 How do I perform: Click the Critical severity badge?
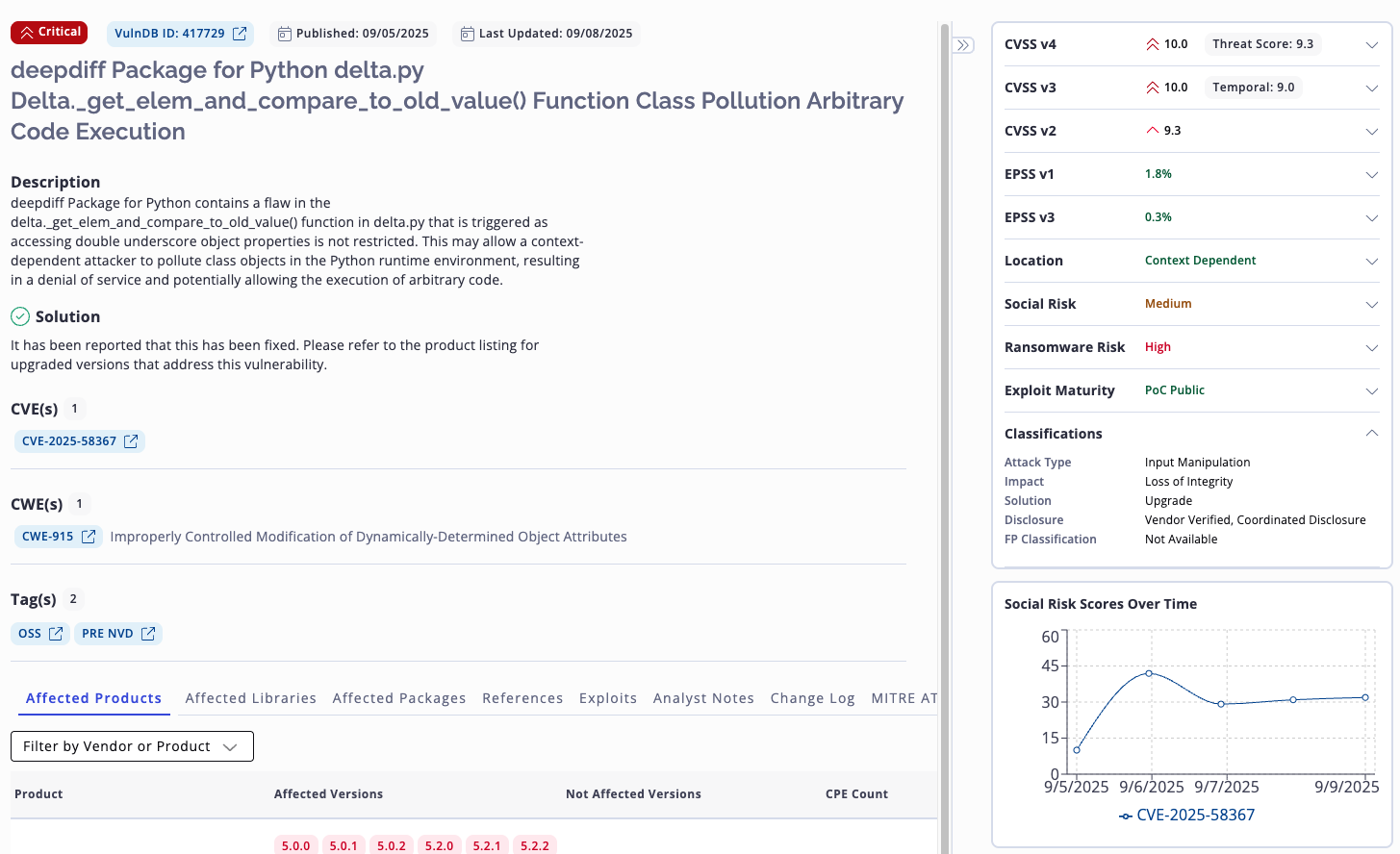[49, 33]
